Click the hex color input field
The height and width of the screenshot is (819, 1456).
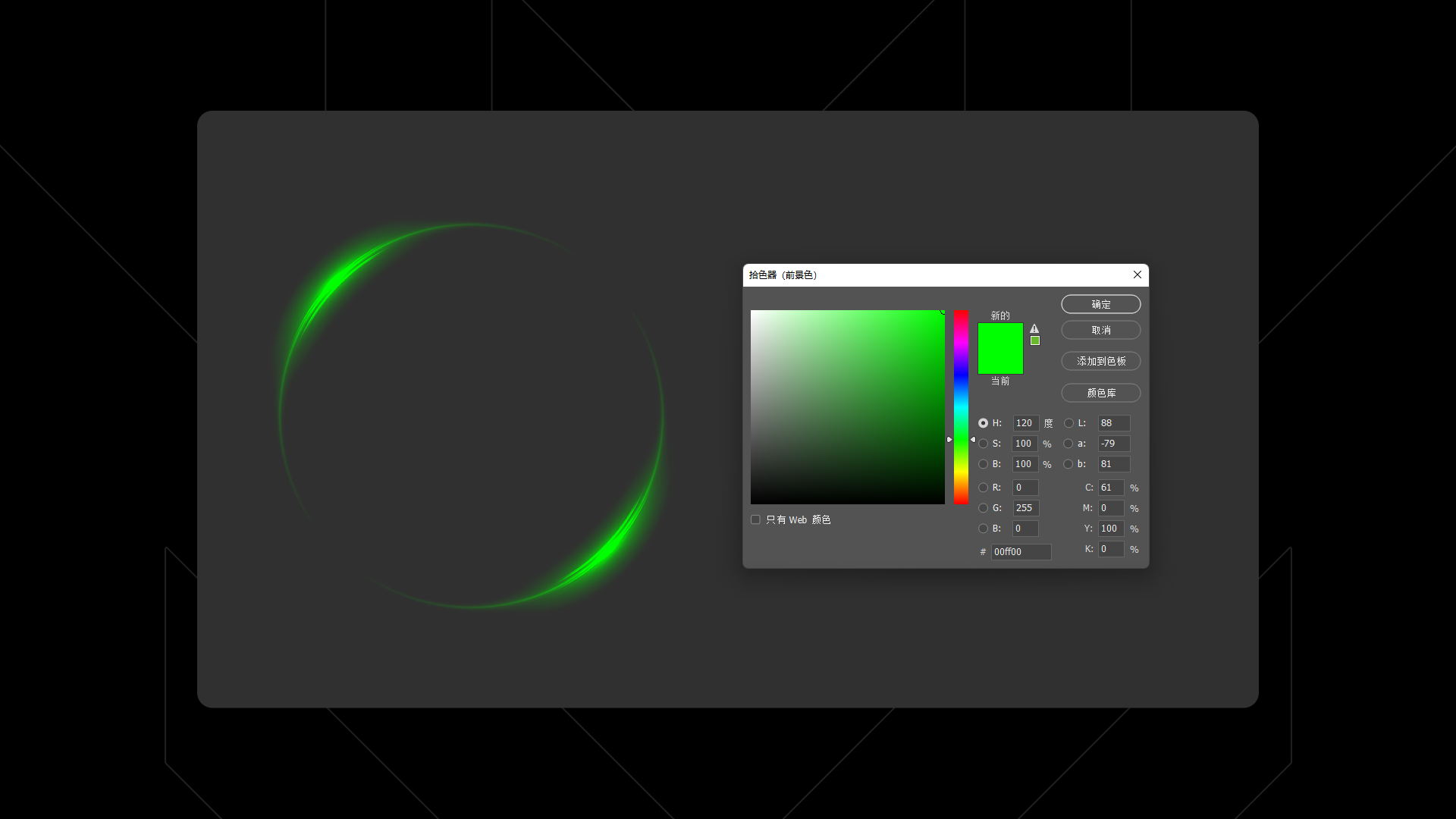click(x=1020, y=552)
